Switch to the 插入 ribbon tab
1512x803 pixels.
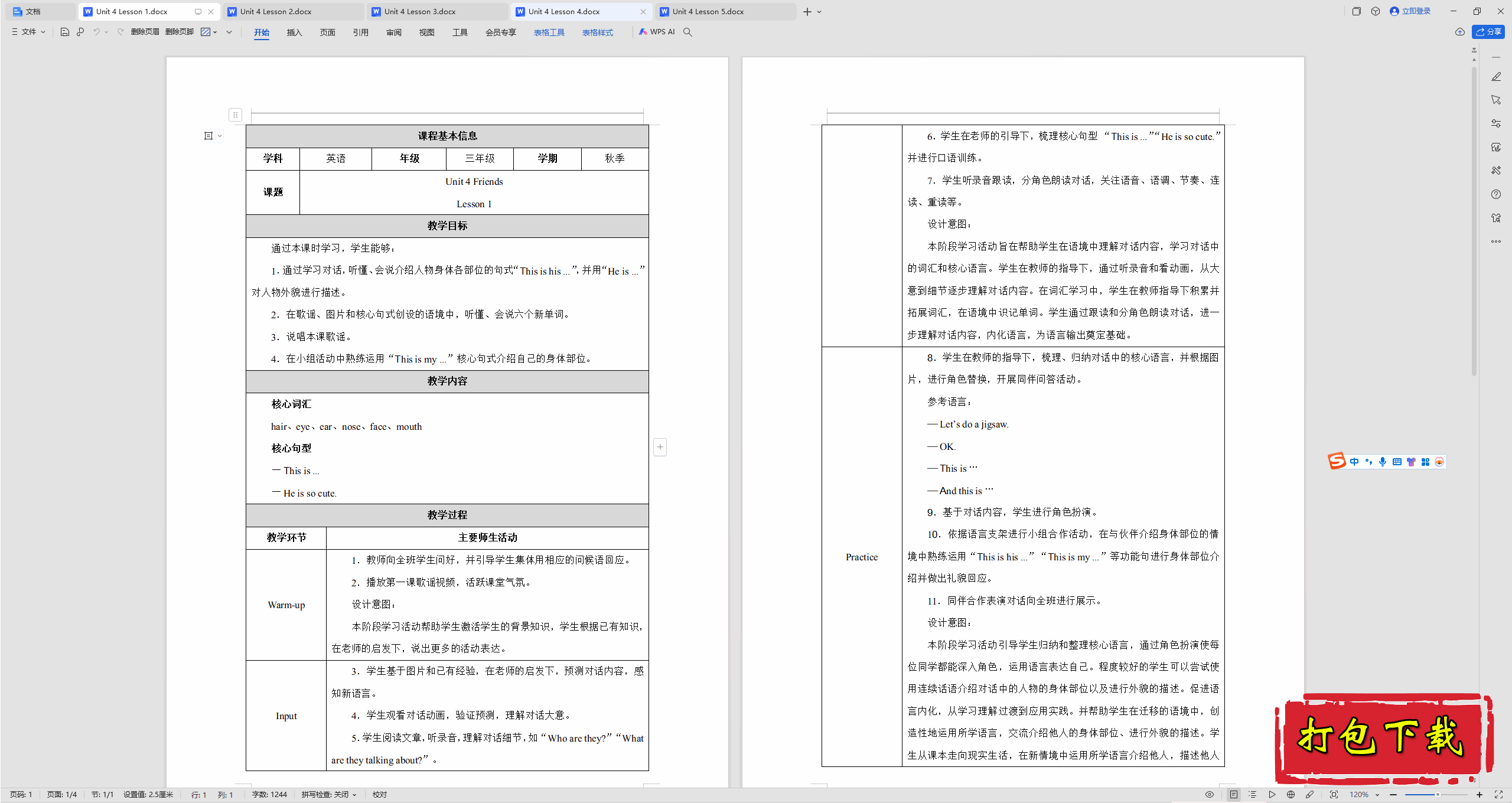click(x=295, y=32)
